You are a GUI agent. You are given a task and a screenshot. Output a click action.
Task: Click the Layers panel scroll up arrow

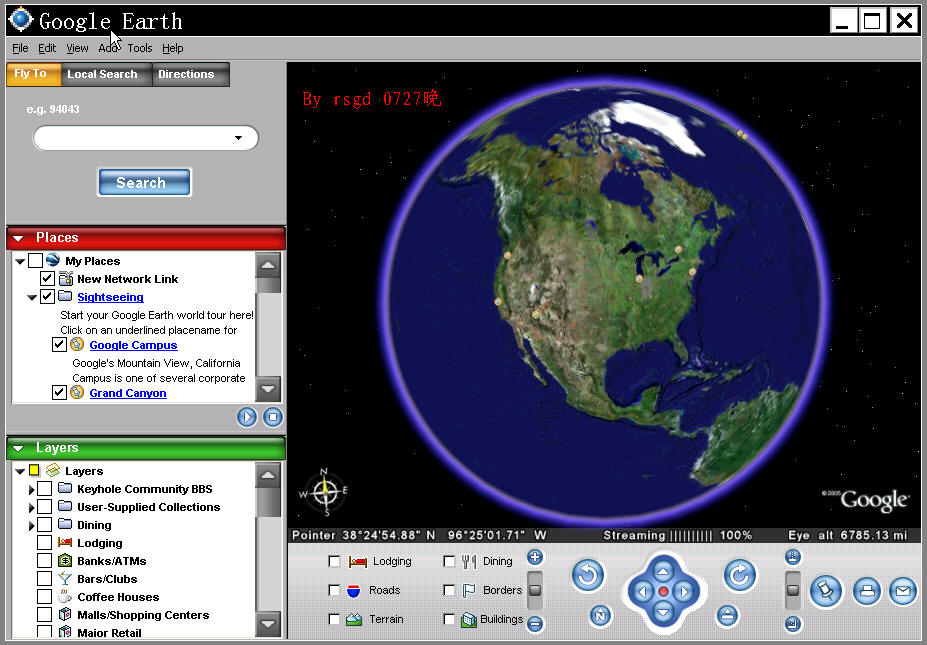click(x=268, y=475)
